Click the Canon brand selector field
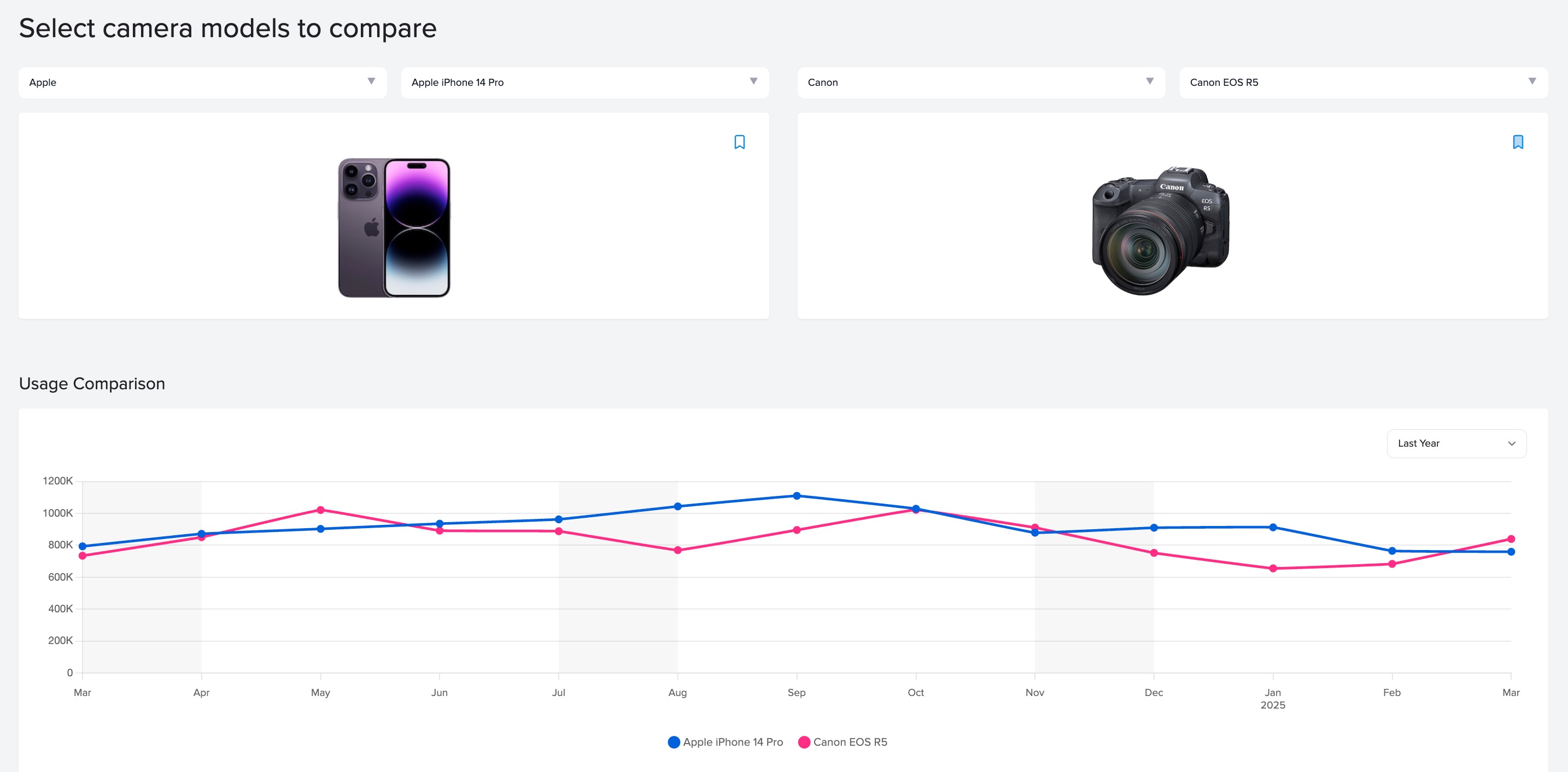This screenshot has height=772, width=1568. [980, 82]
